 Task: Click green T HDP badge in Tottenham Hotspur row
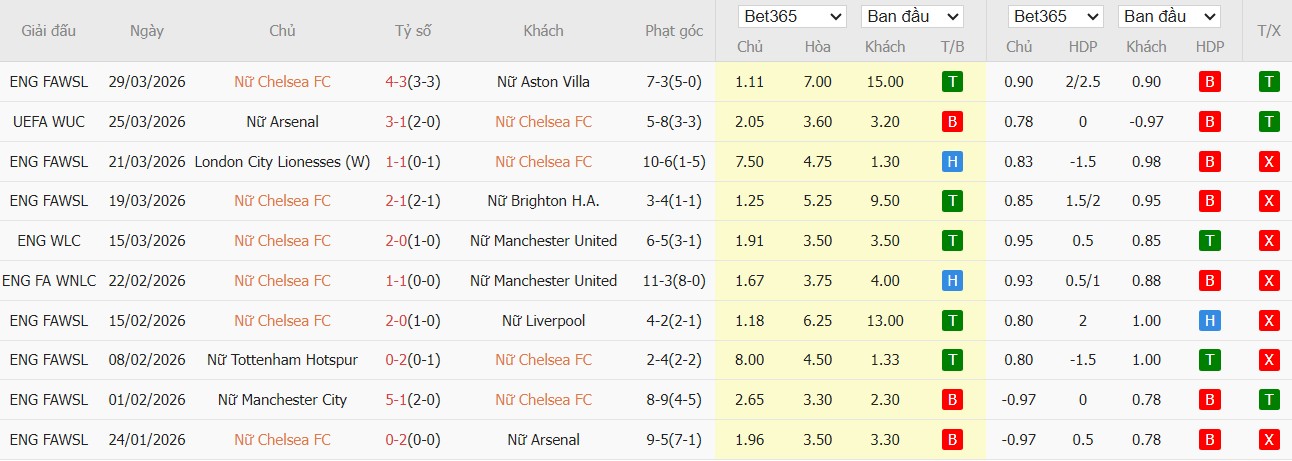coord(1209,360)
